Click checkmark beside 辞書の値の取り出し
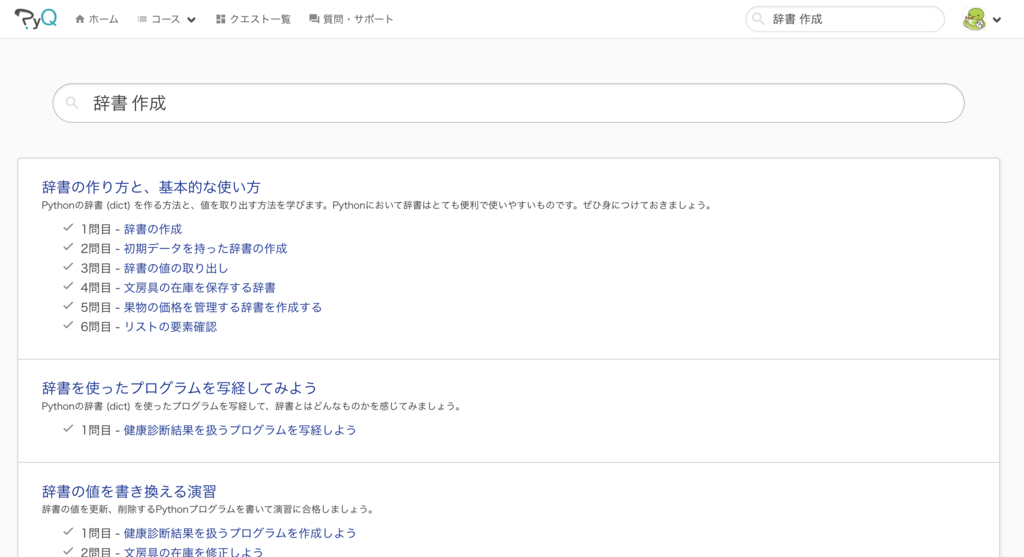 click(x=68, y=267)
